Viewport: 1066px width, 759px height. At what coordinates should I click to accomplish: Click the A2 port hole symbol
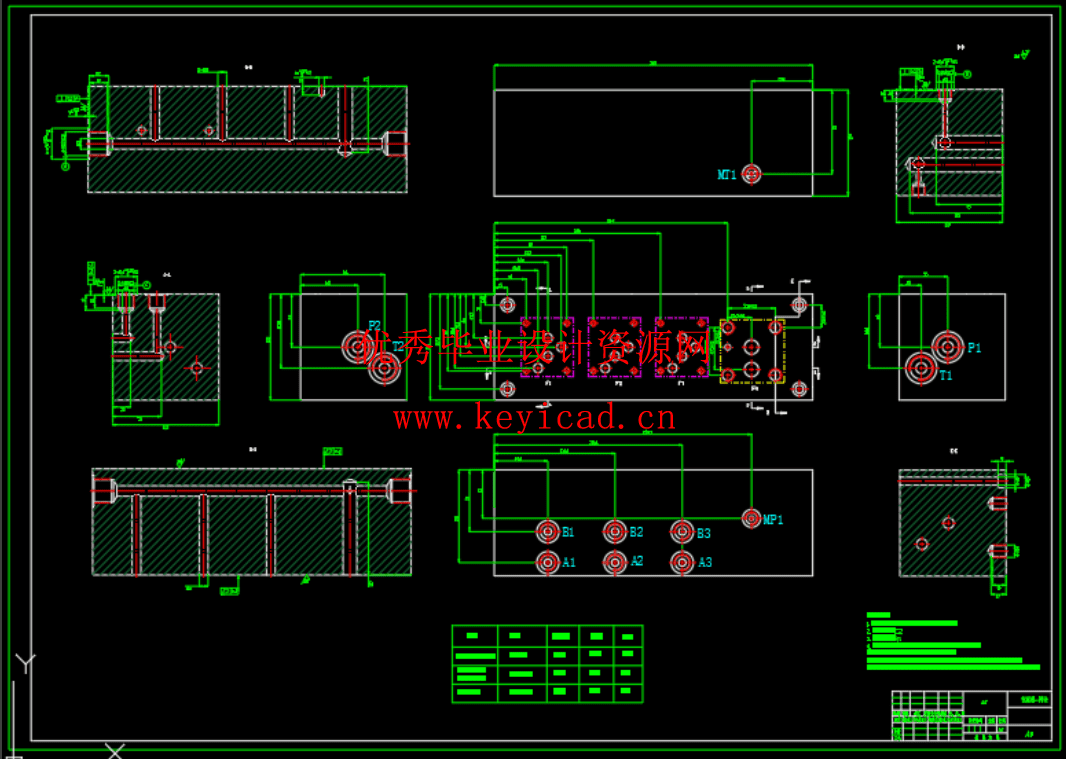614,562
